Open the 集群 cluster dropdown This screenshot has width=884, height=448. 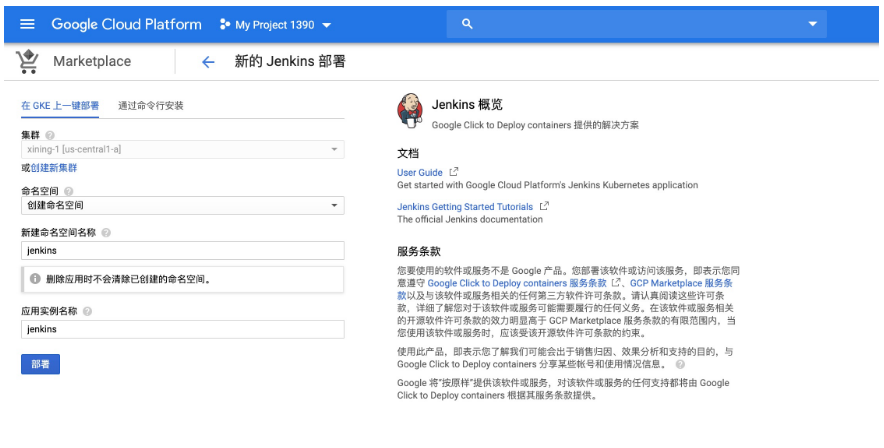[x=183, y=149]
